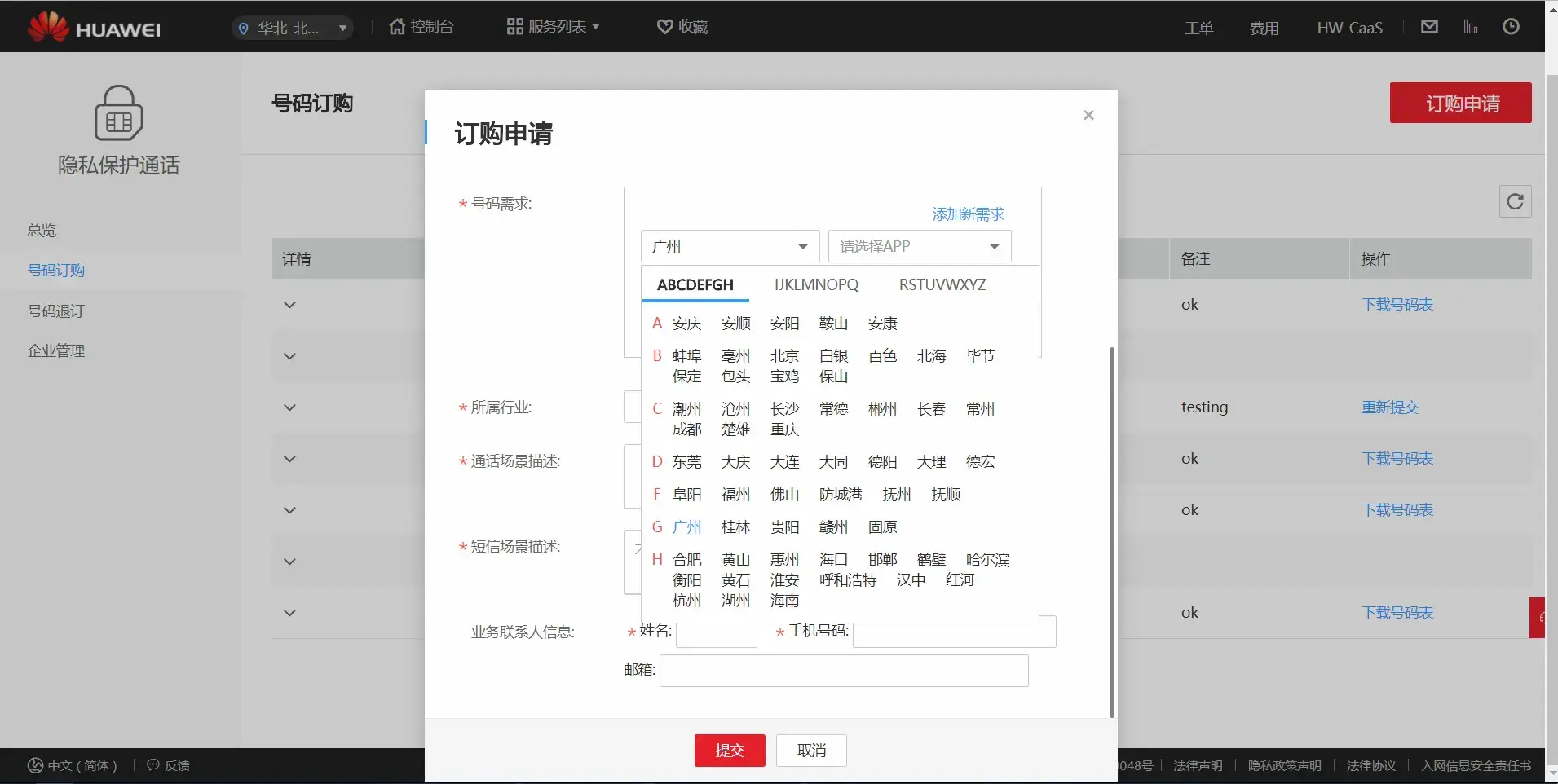Click the refresh table icon
Viewport: 1558px width, 784px height.
[1515, 201]
